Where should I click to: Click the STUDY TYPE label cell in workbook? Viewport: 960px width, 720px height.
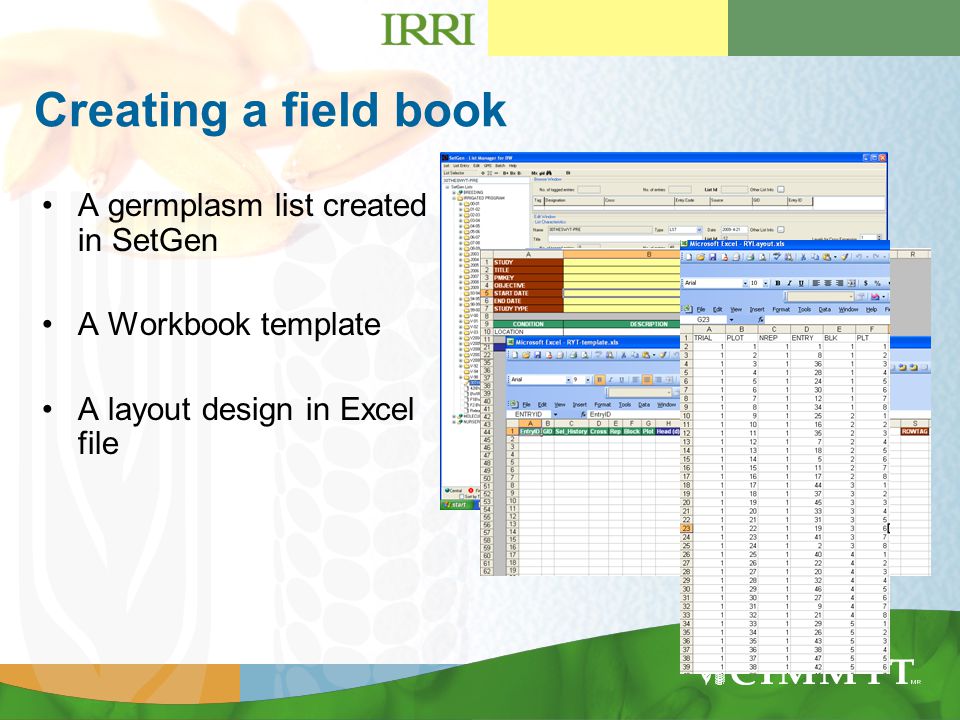[x=528, y=309]
